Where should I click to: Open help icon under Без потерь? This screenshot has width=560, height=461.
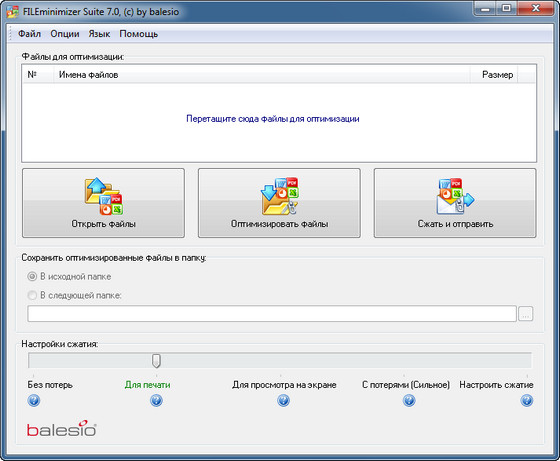[34, 401]
